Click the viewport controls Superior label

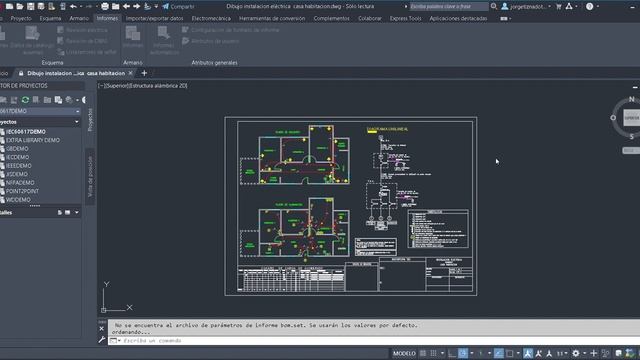[x=117, y=86]
